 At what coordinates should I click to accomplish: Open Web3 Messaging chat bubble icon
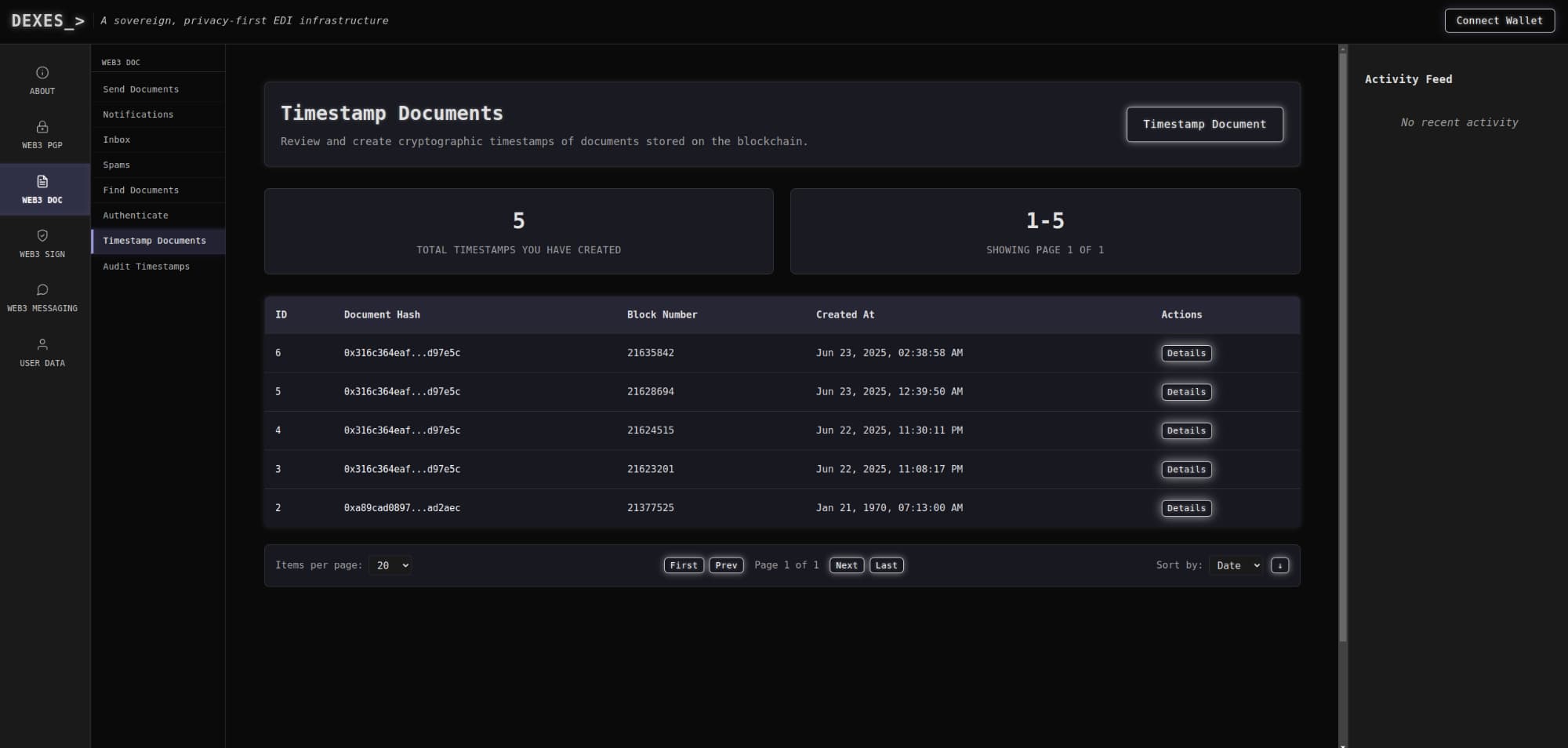tap(42, 290)
